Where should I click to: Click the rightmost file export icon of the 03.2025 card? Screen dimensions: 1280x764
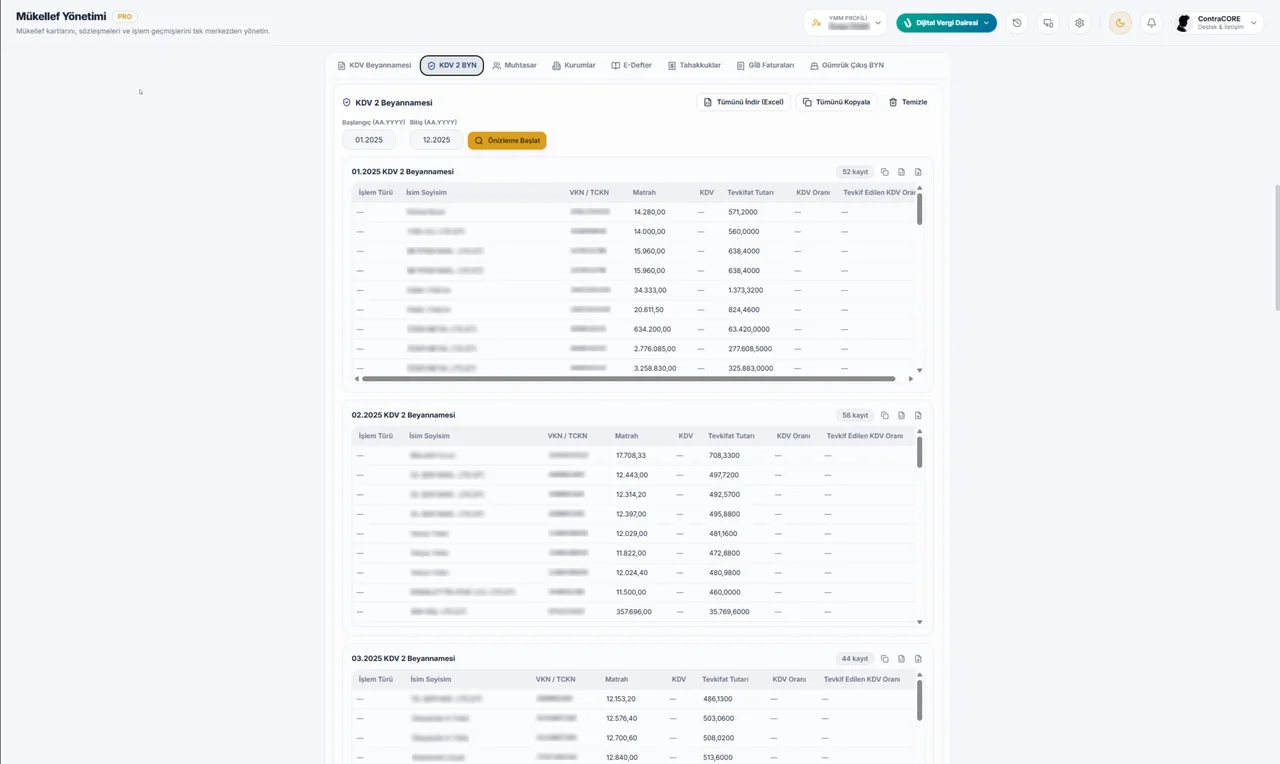[x=918, y=659]
